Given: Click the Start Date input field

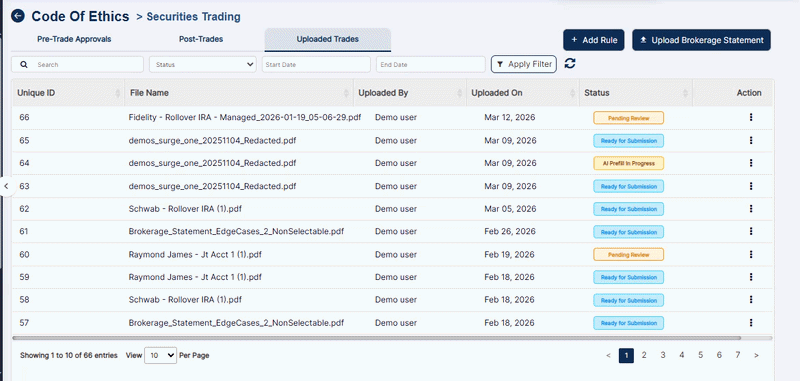Looking at the screenshot, I should tap(316, 64).
